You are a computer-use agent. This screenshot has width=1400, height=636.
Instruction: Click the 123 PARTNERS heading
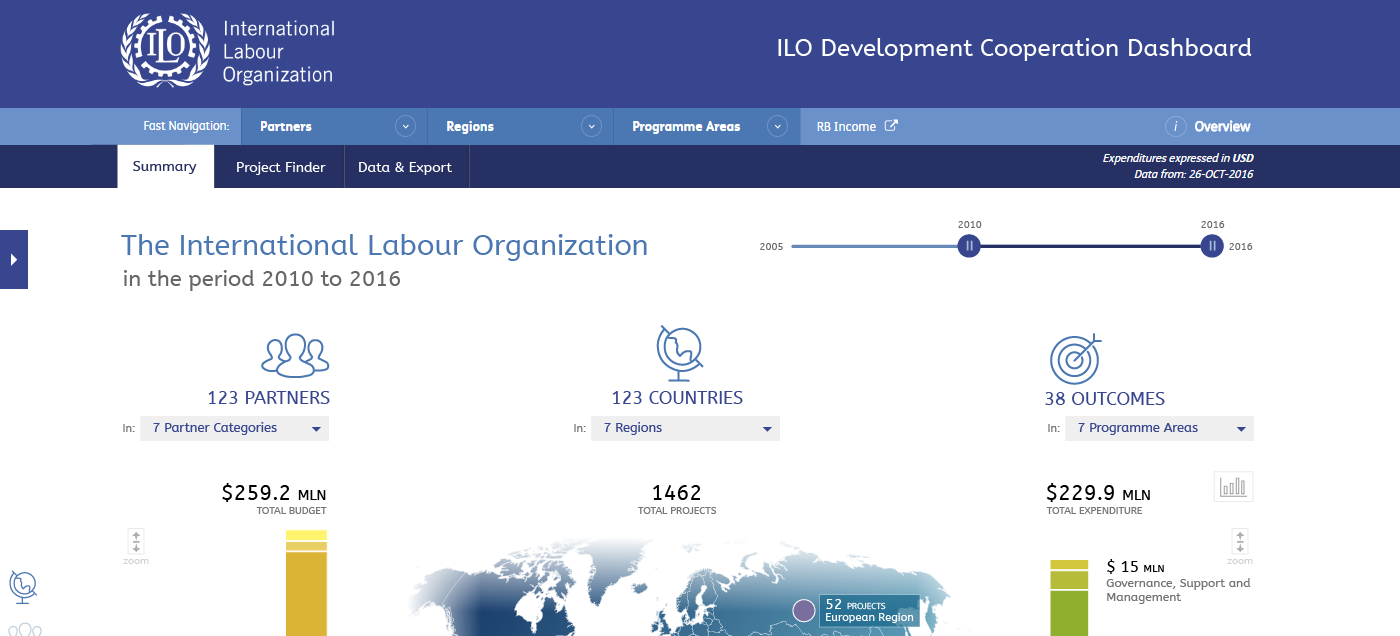tap(269, 398)
